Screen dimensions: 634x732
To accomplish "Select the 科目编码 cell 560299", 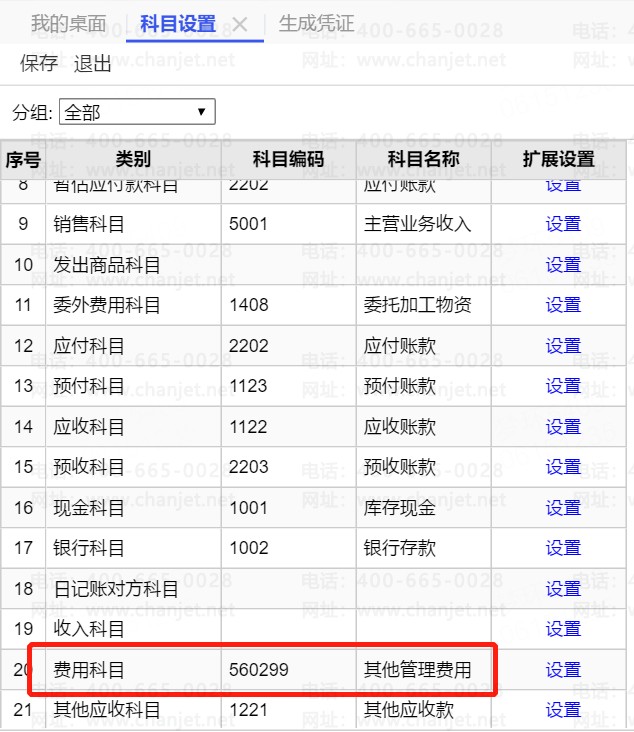I will 259,670.
